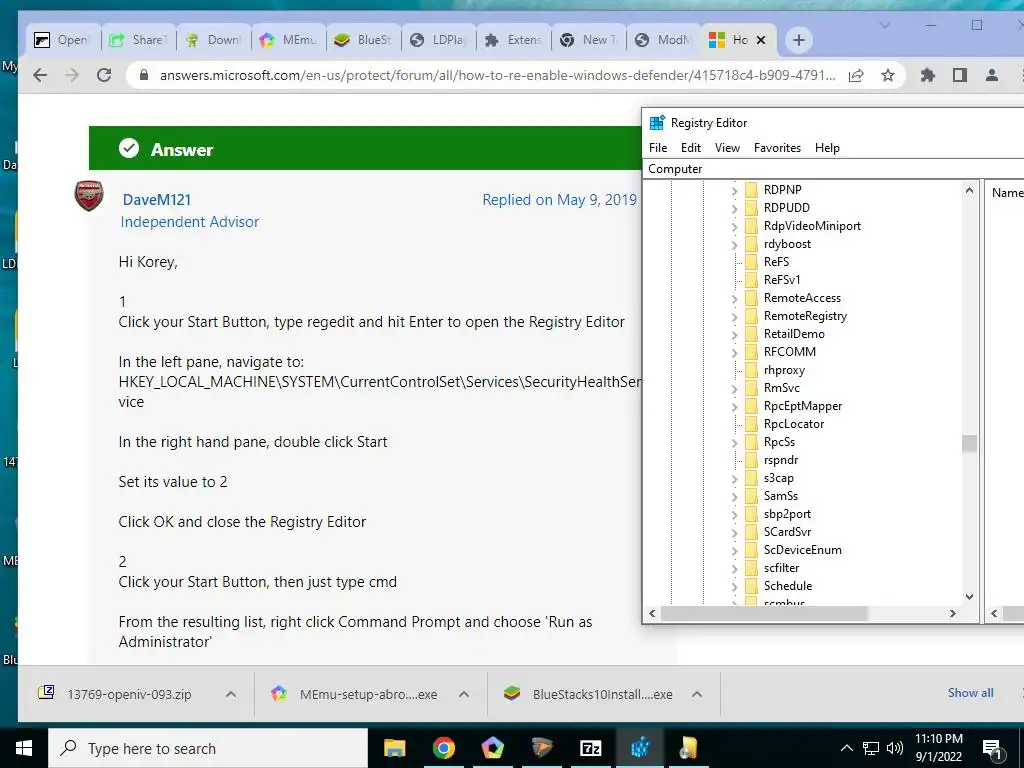Screen dimensions: 1024x768
Task: Open Registry Editor Favorites menu
Action: 777,148
